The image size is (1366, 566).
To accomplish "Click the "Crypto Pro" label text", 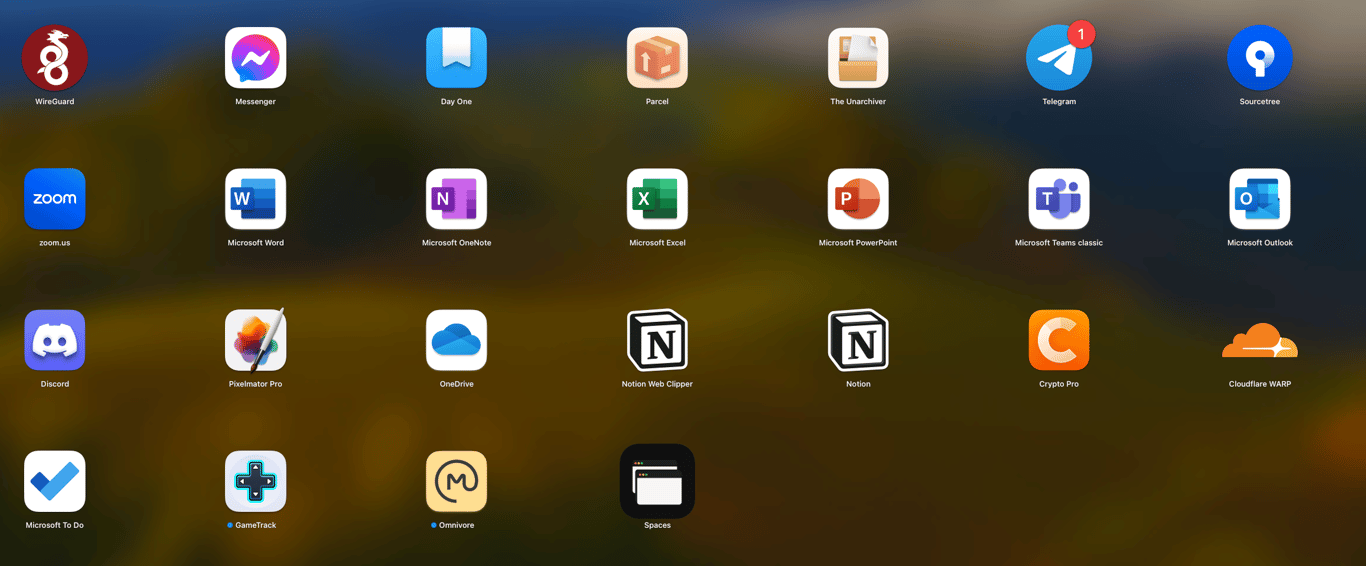I will [1059, 384].
